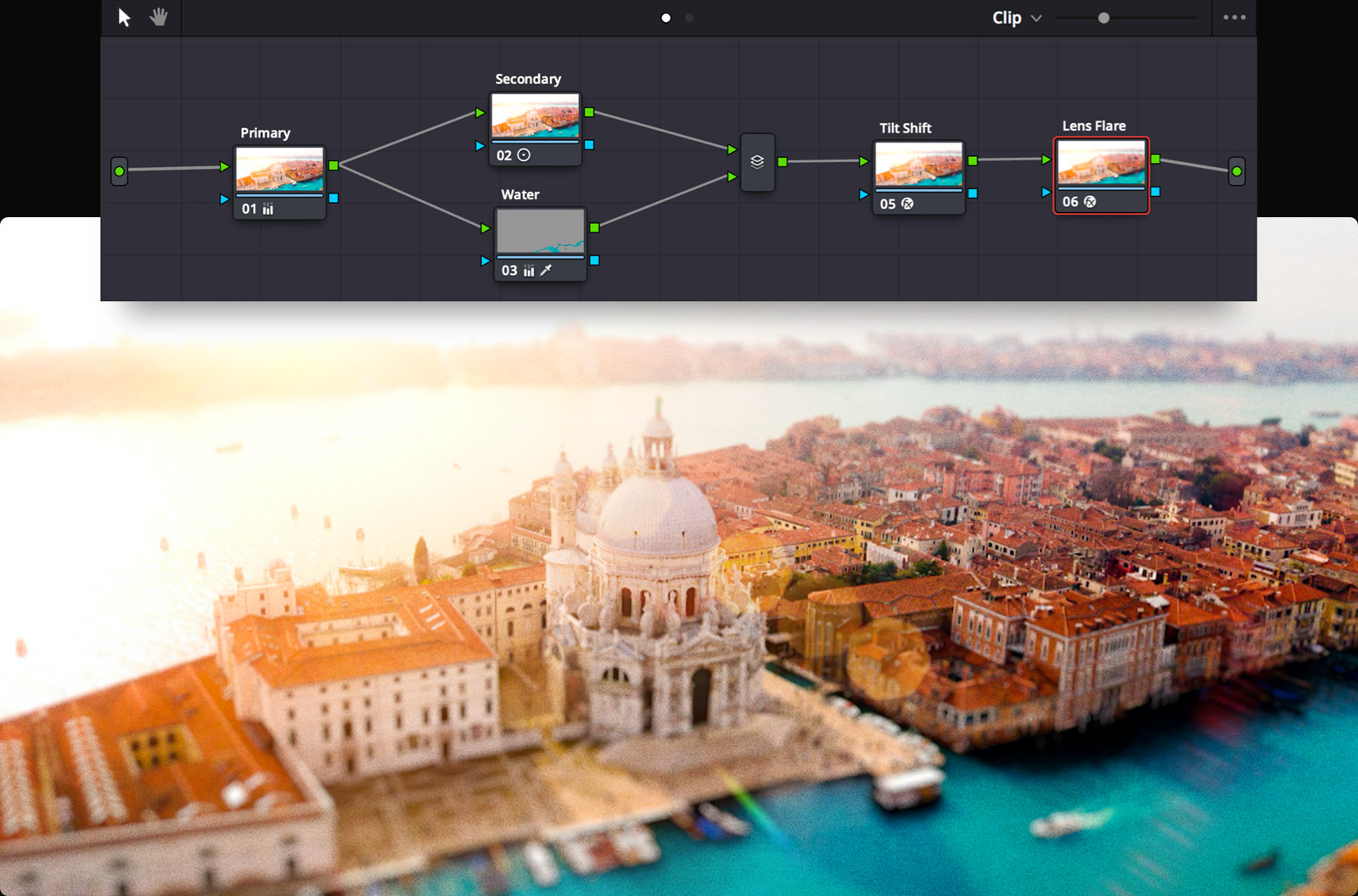Click the Clip label in the header
1358x896 pixels.
click(x=1006, y=17)
